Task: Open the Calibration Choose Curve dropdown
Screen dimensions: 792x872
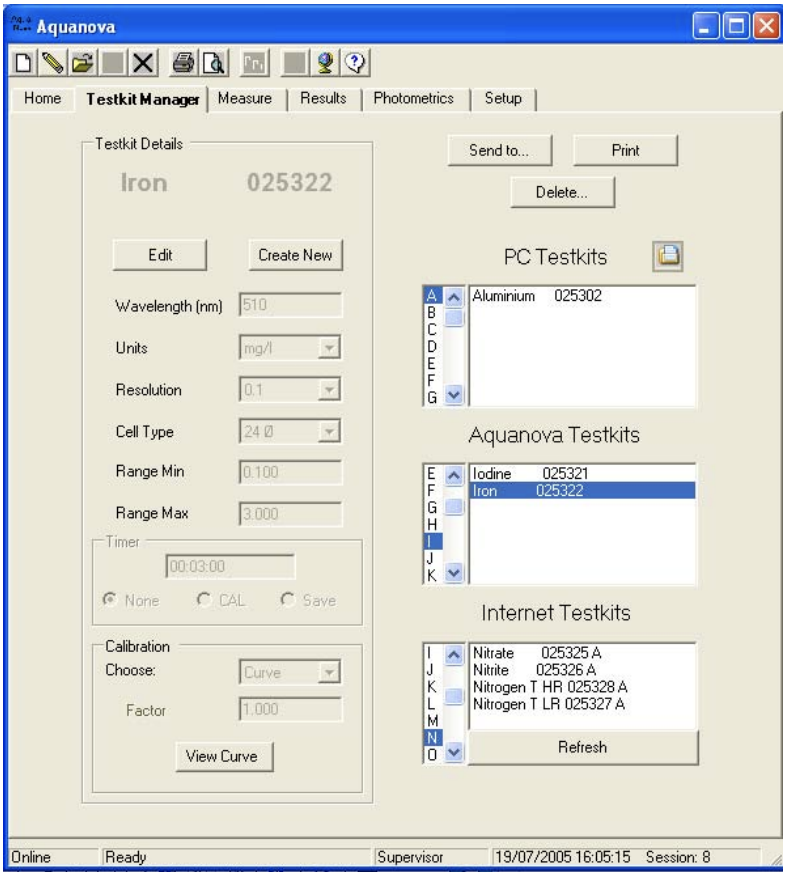Action: tap(329, 672)
